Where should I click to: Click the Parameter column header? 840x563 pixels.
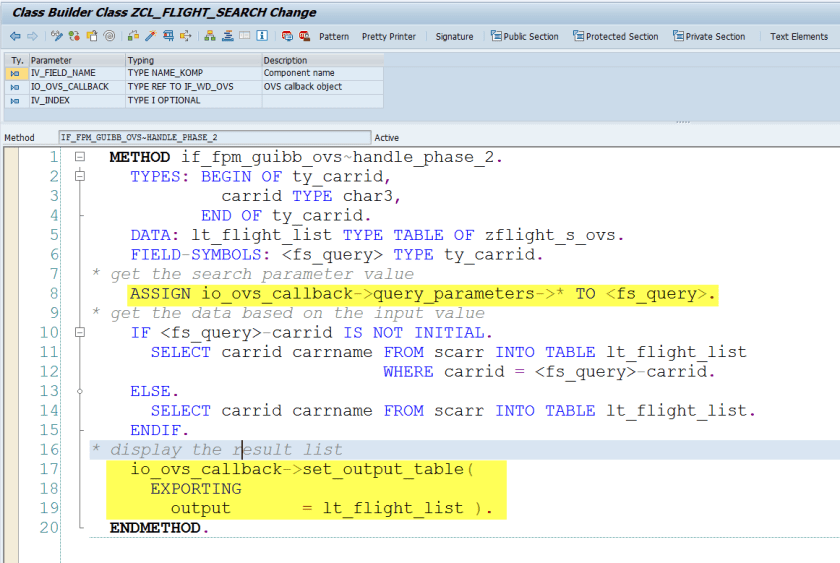tap(77, 61)
